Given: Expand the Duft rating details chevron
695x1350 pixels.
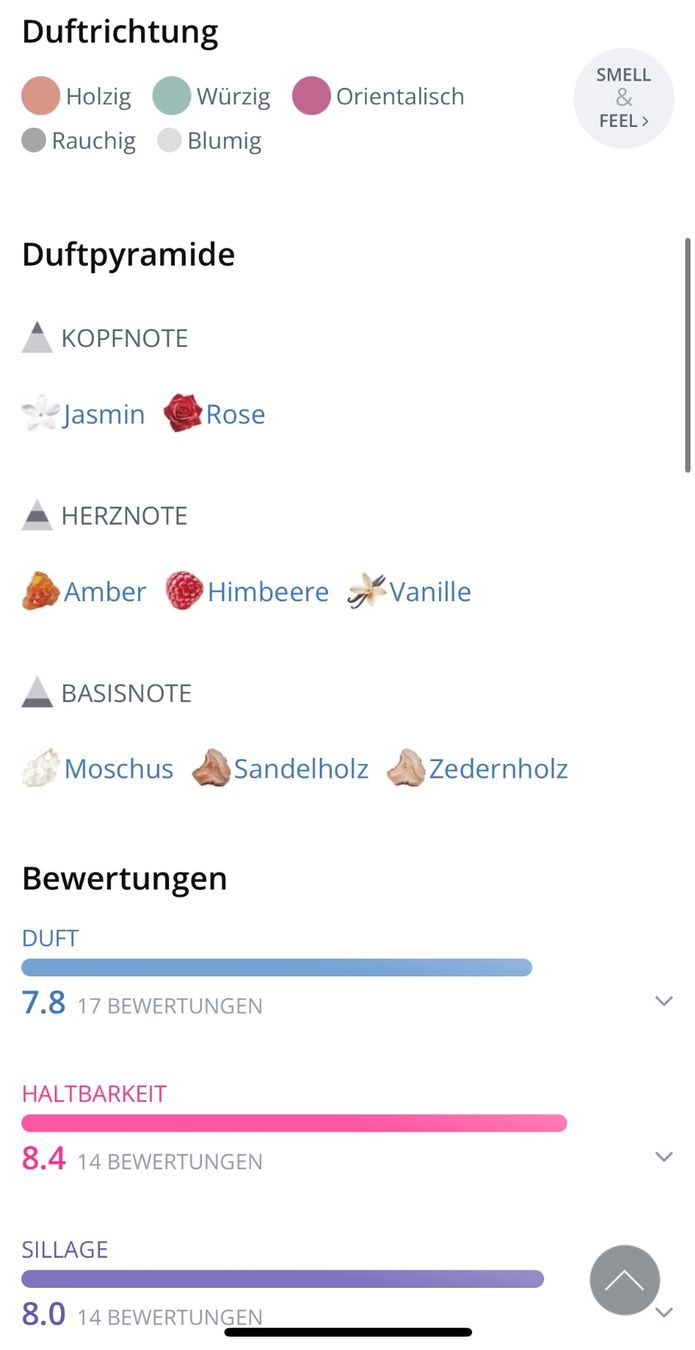Looking at the screenshot, I should [664, 1000].
